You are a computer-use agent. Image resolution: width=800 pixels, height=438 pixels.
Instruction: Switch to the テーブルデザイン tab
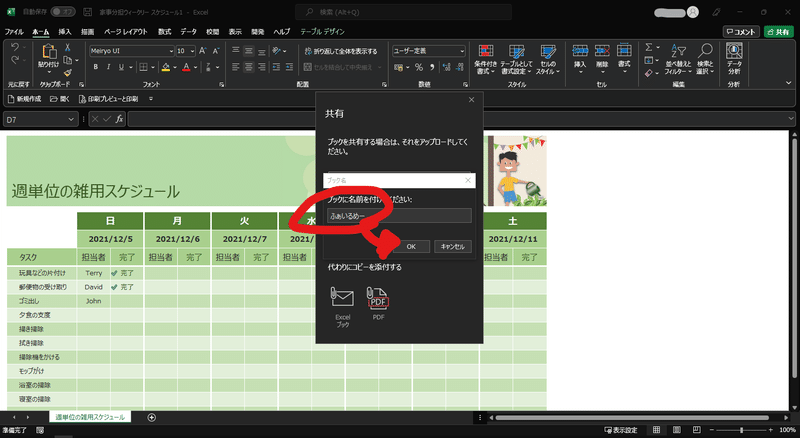point(322,32)
